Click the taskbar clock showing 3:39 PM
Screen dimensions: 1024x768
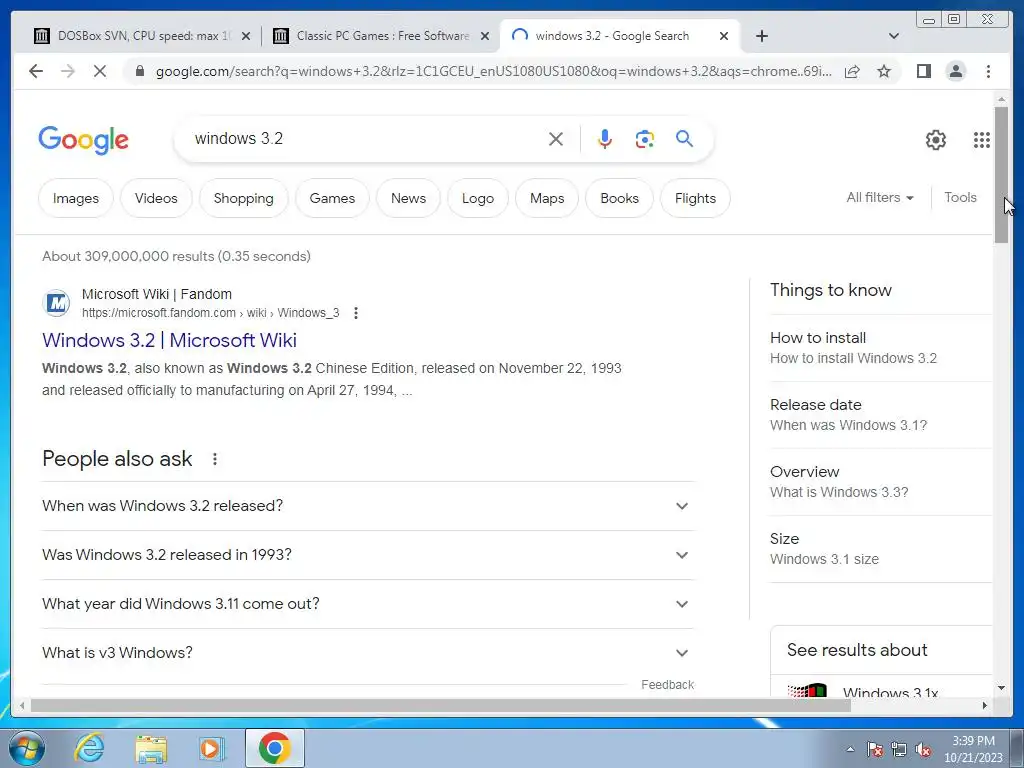click(973, 749)
